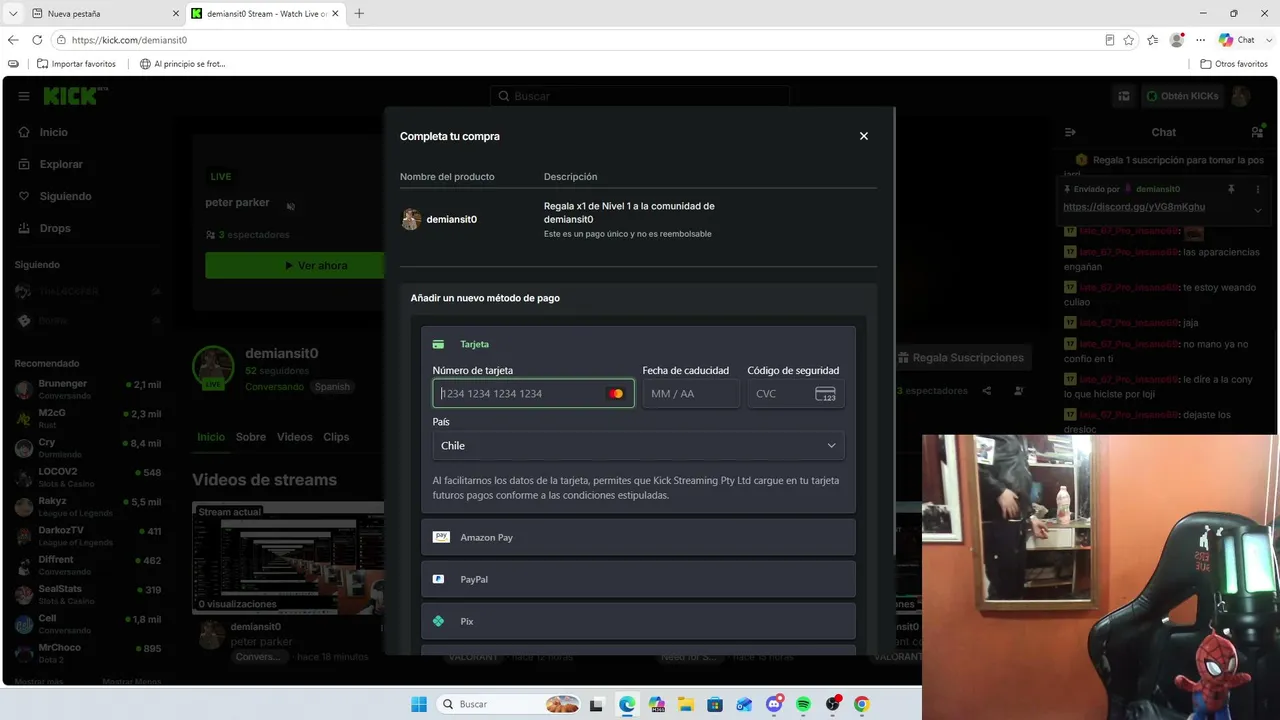Viewport: 1280px width, 720px height.
Task: Add this page to favorites star
Action: 1129,40
